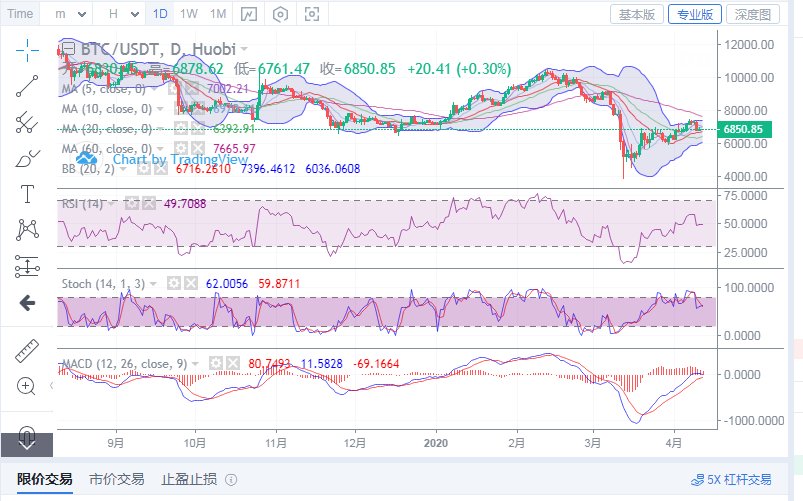Viewport: 803px width, 501px height.
Task: Remove the RSI (14) indicator
Action: click(x=149, y=203)
